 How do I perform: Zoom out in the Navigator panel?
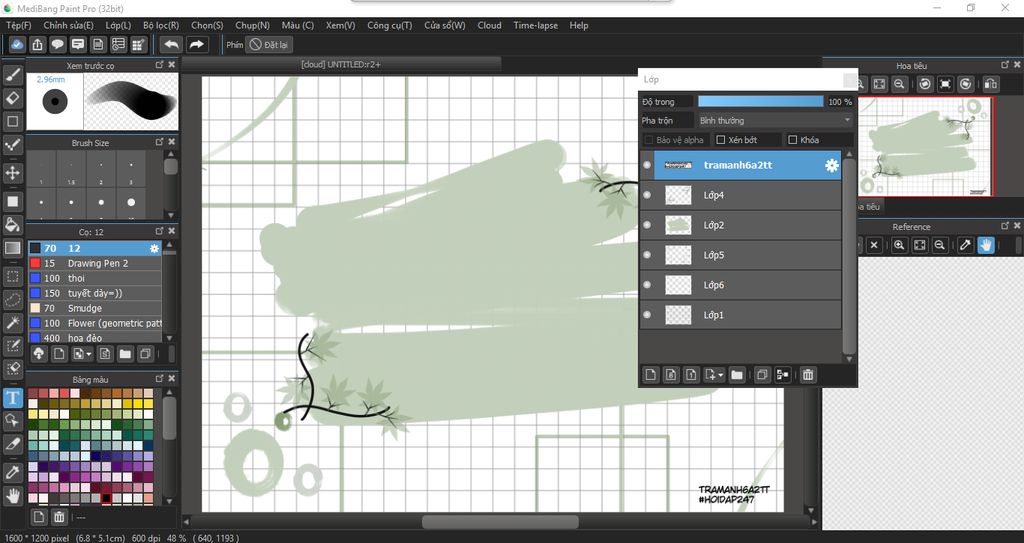pos(899,84)
